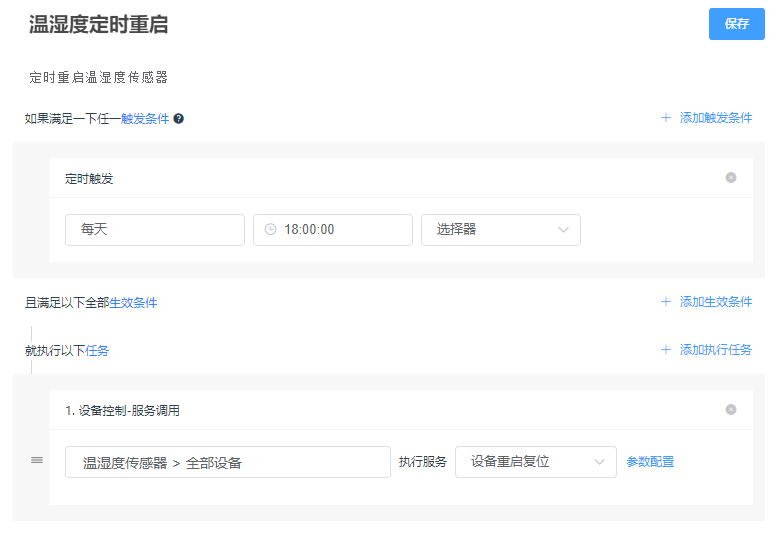The width and height of the screenshot is (780, 548).
Task: Click the 生效条件 link
Action: point(133,303)
